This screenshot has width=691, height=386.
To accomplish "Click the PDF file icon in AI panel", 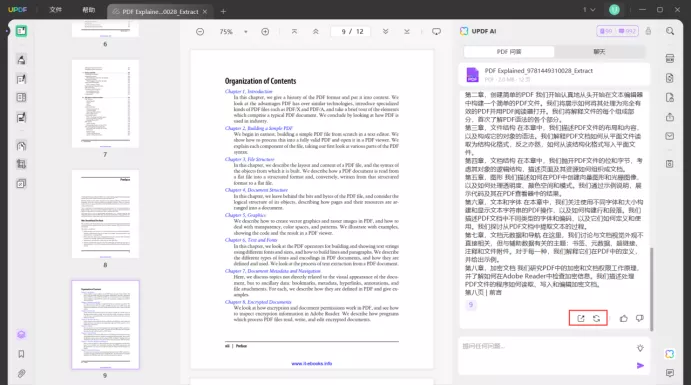I will pyautogui.click(x=472, y=74).
